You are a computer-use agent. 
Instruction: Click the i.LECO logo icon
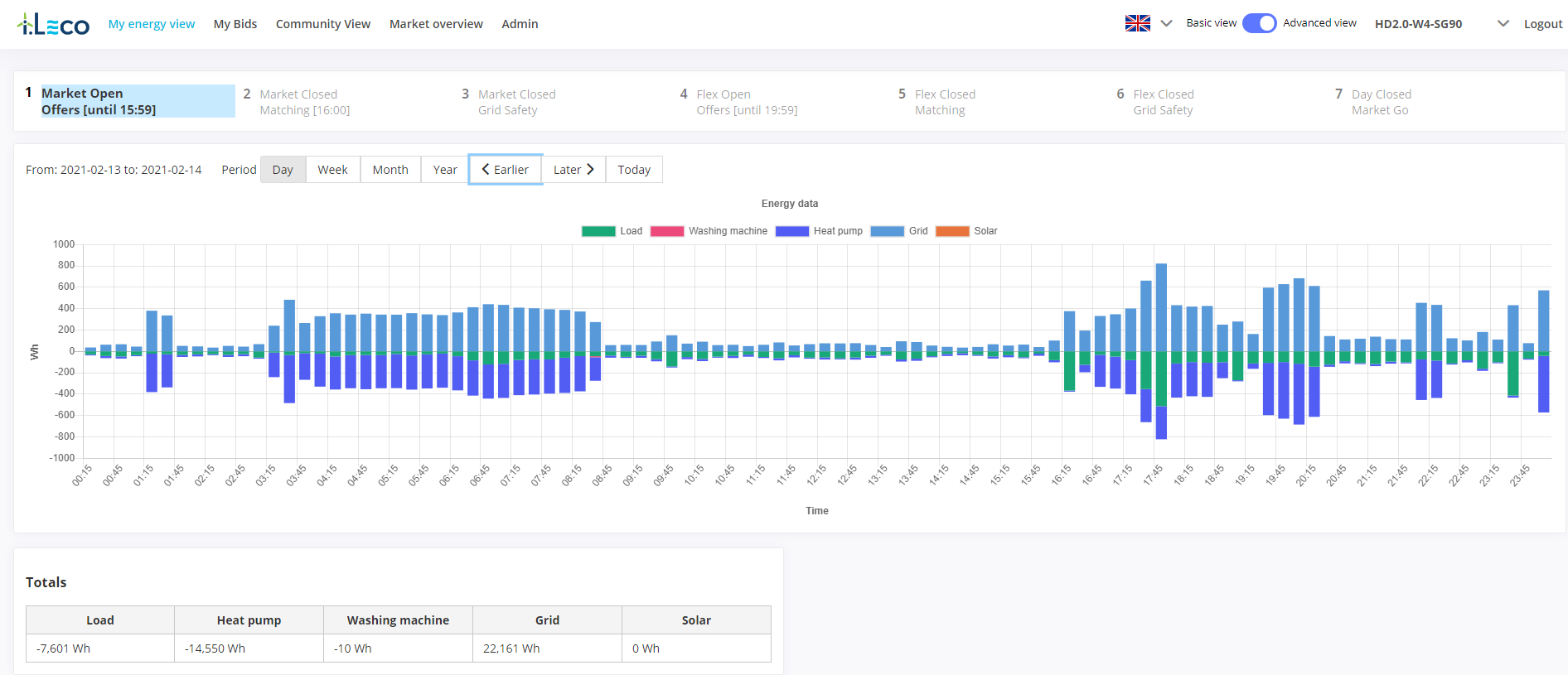53,25
